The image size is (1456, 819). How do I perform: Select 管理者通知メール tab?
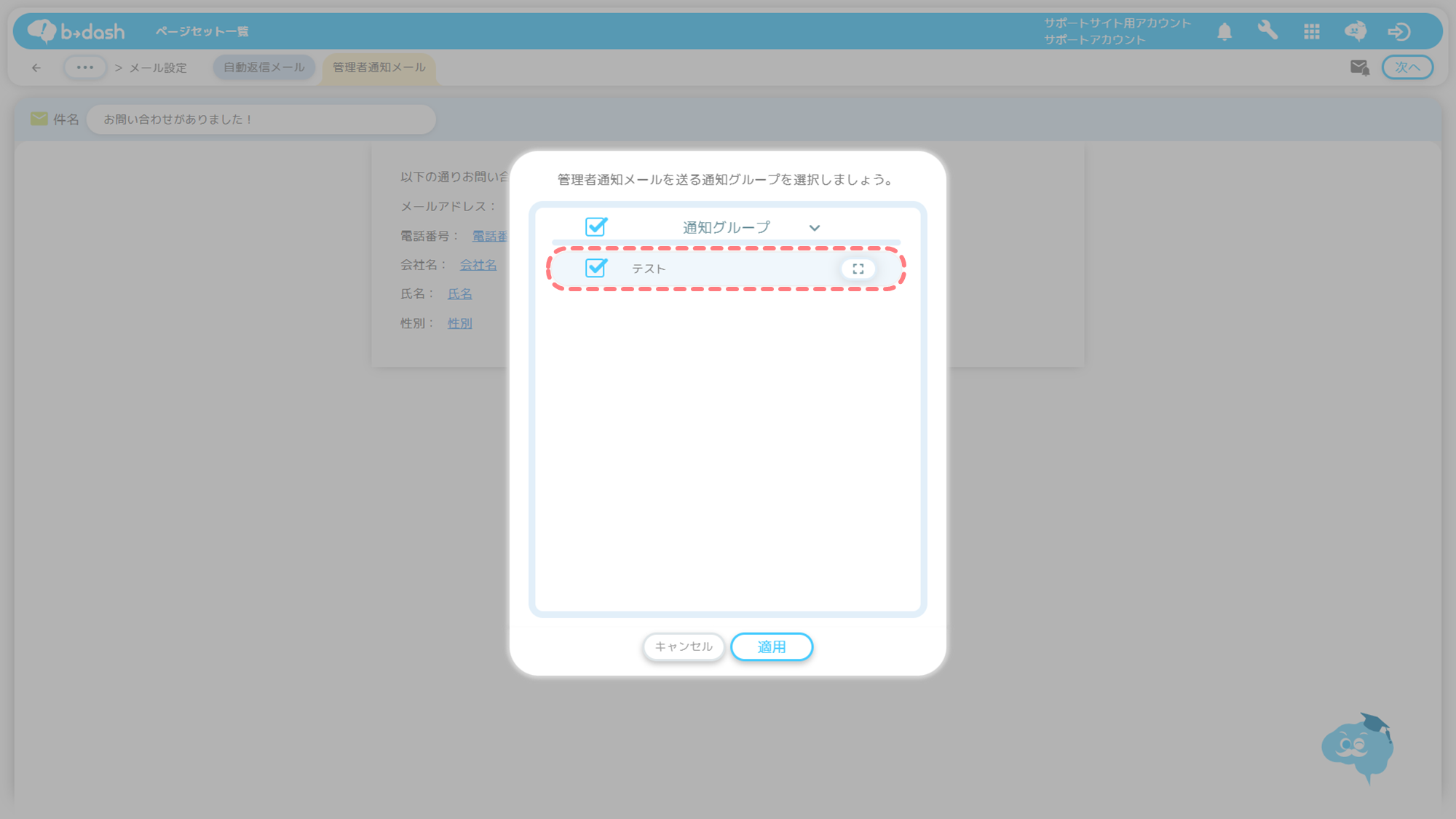379,68
